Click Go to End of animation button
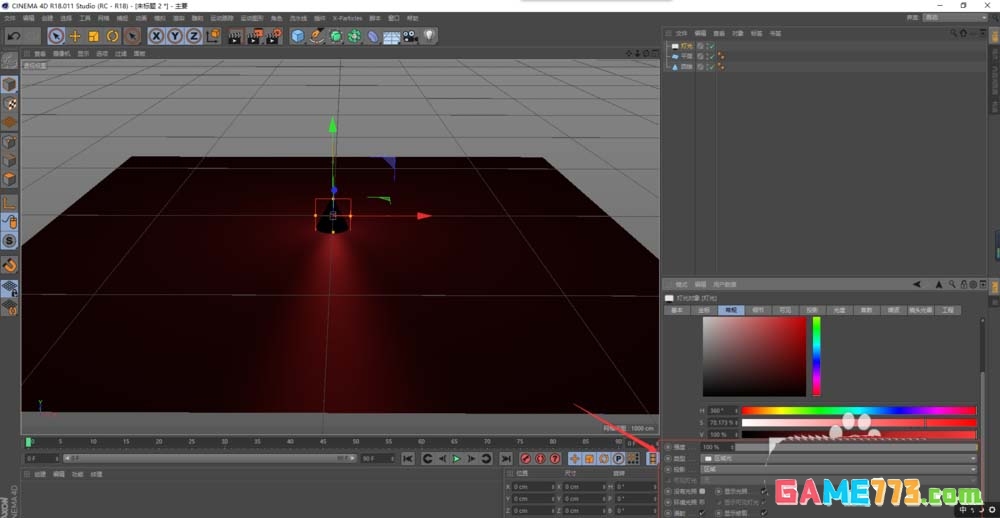The image size is (1000, 518). pos(506,459)
